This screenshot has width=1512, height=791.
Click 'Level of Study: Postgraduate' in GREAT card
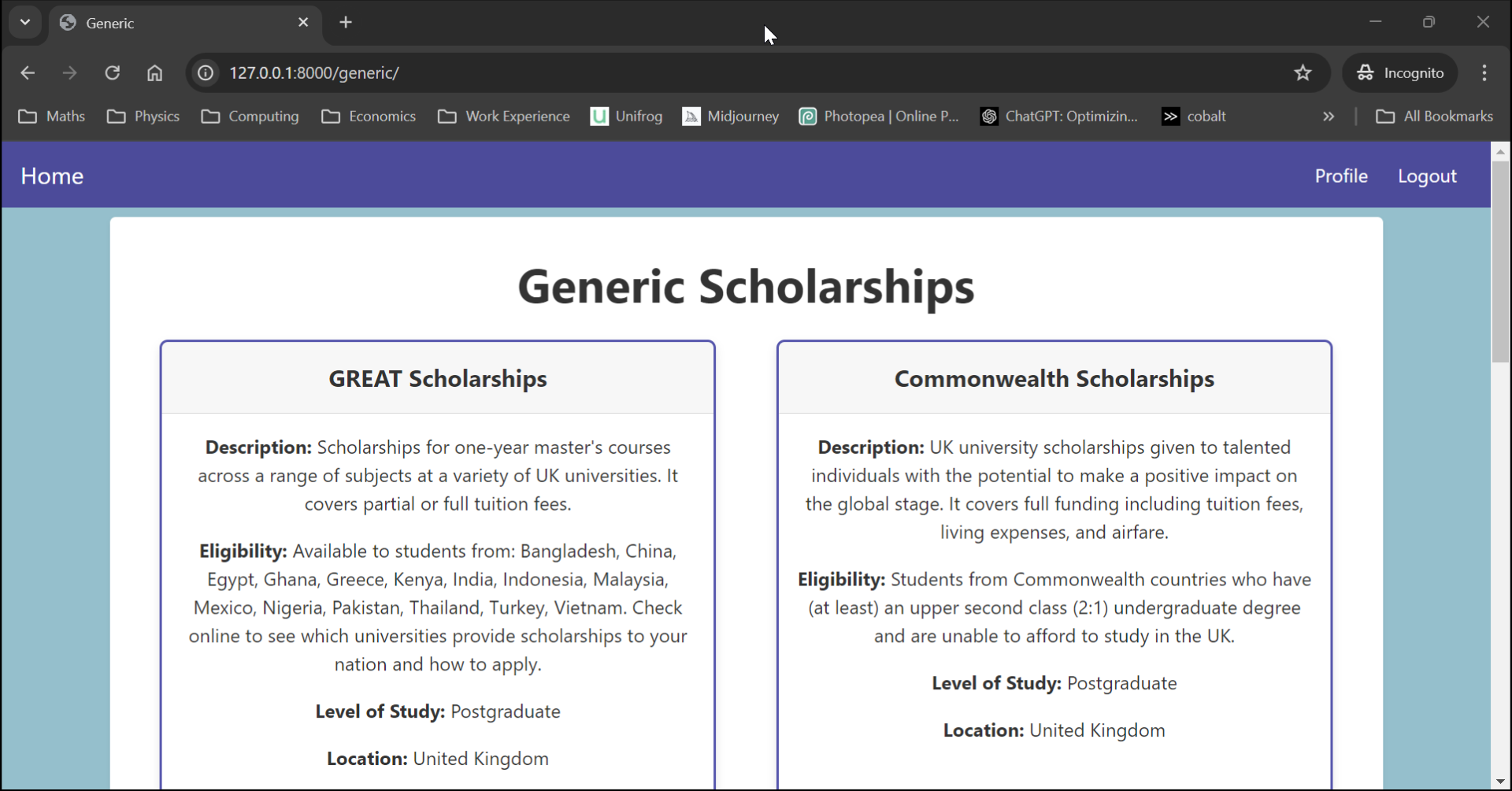click(438, 711)
